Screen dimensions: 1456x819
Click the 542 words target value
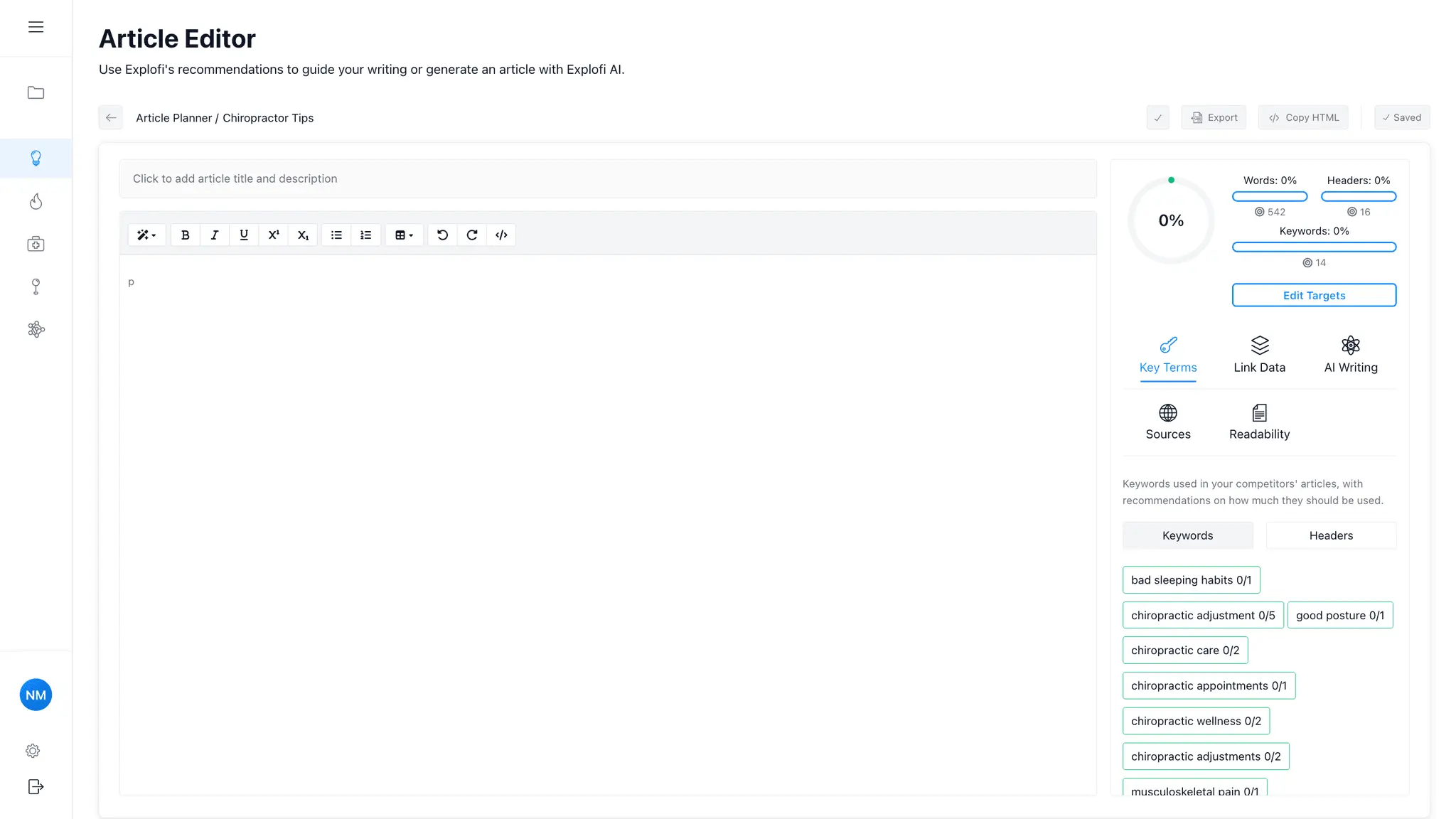coord(1270,212)
